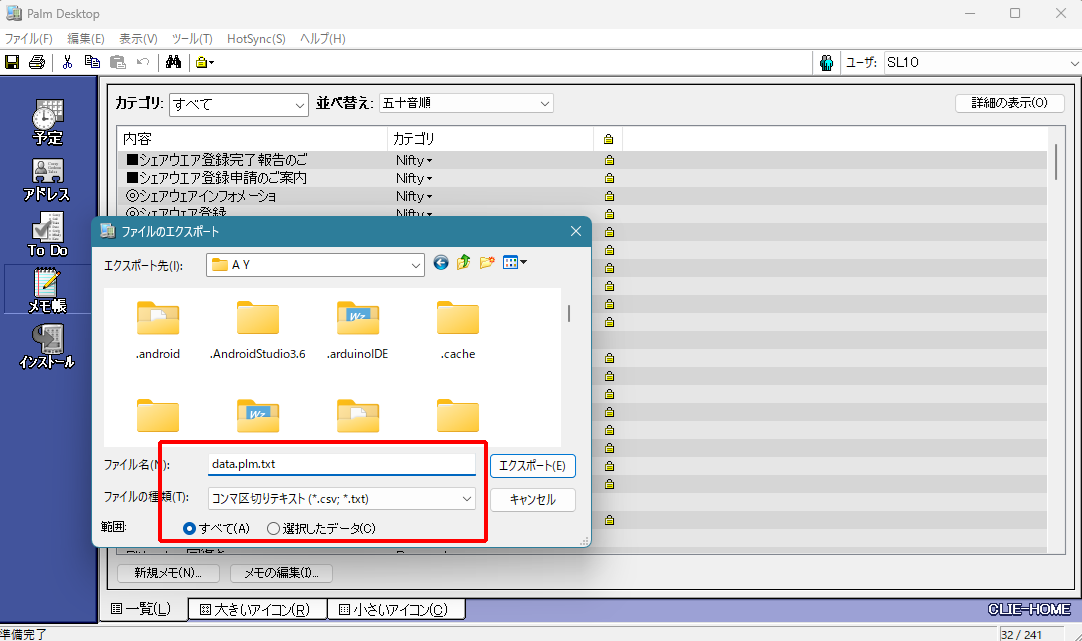Create new folder in export dialog

(487, 262)
